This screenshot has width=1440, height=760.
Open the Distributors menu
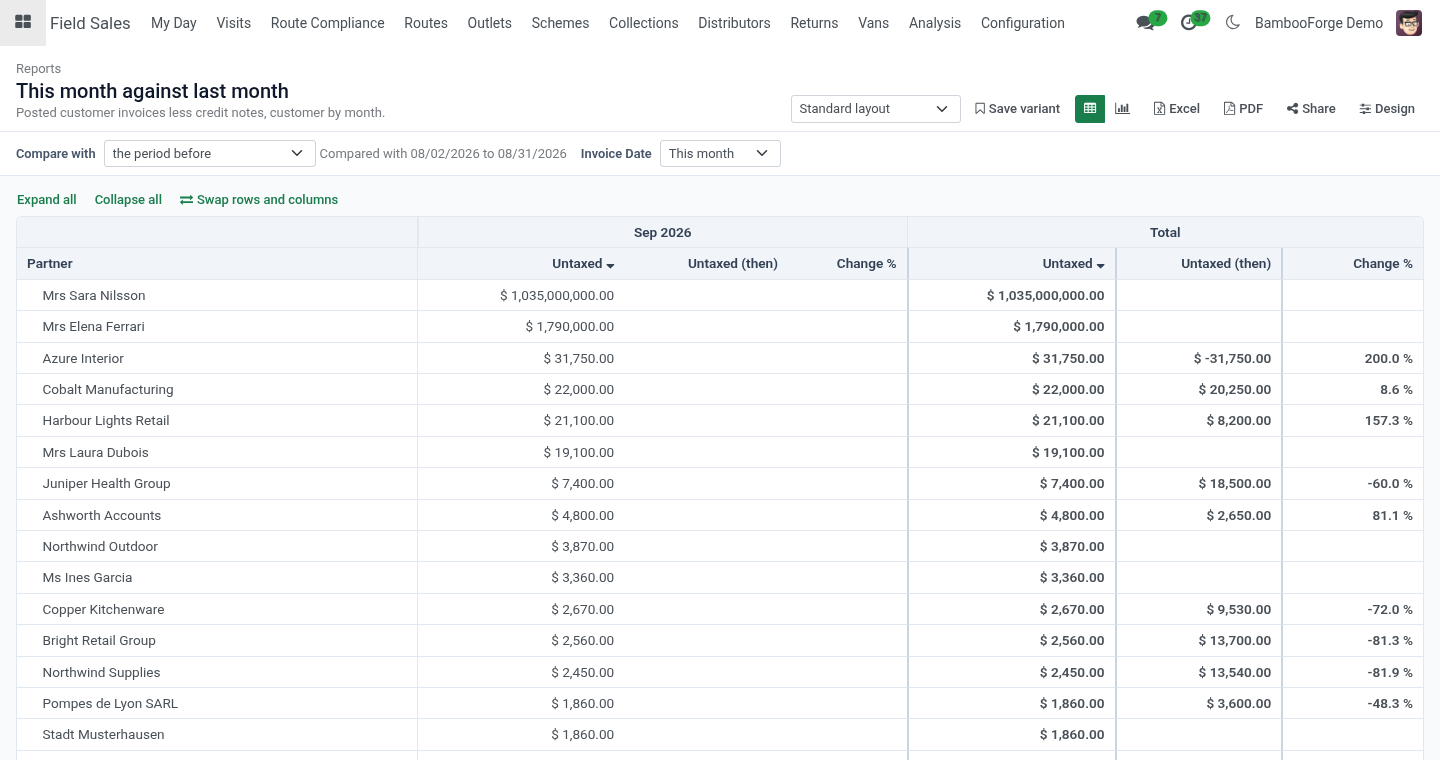click(734, 23)
